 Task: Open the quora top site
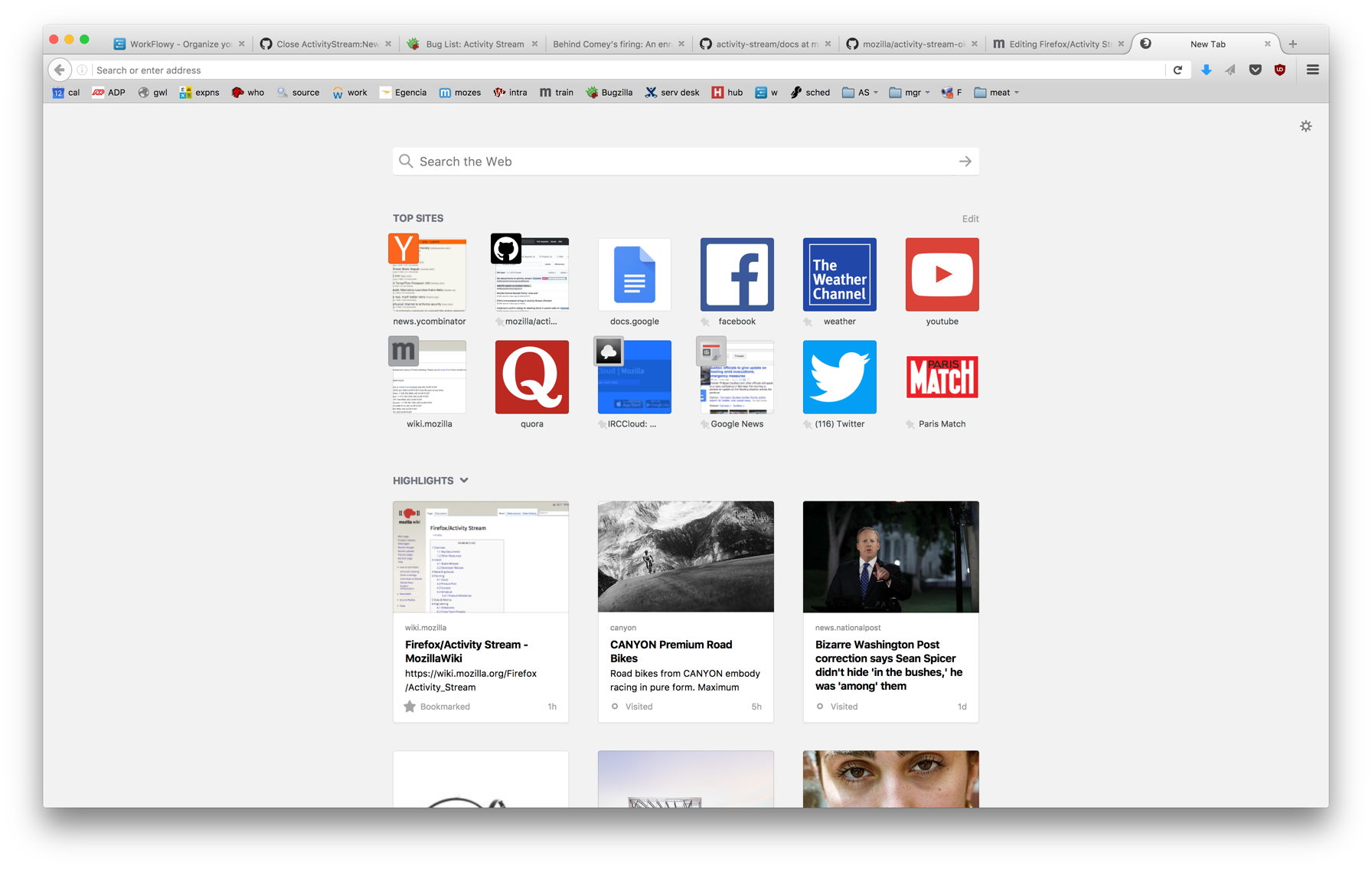point(532,383)
